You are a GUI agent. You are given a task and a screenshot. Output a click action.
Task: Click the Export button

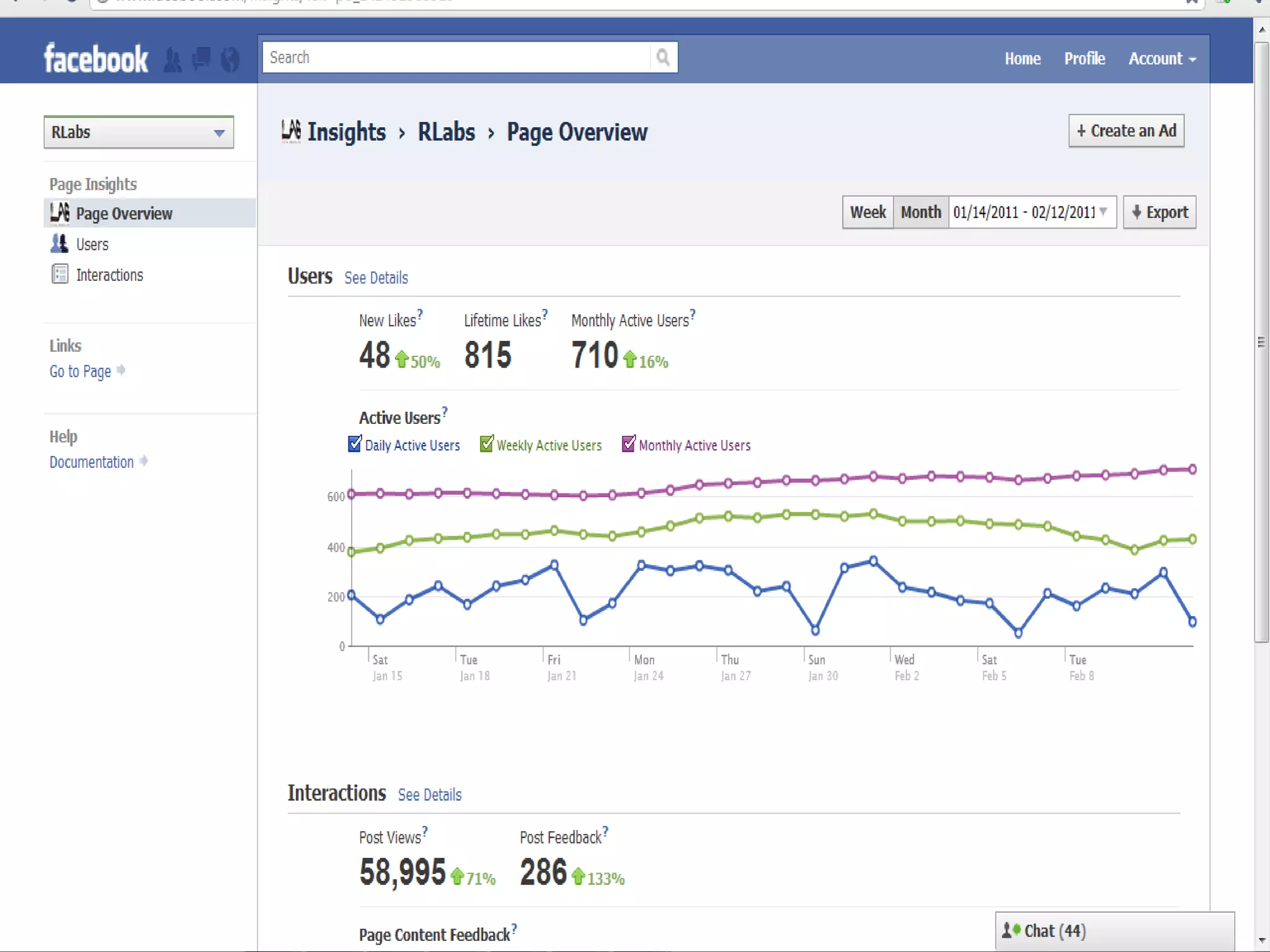1159,213
